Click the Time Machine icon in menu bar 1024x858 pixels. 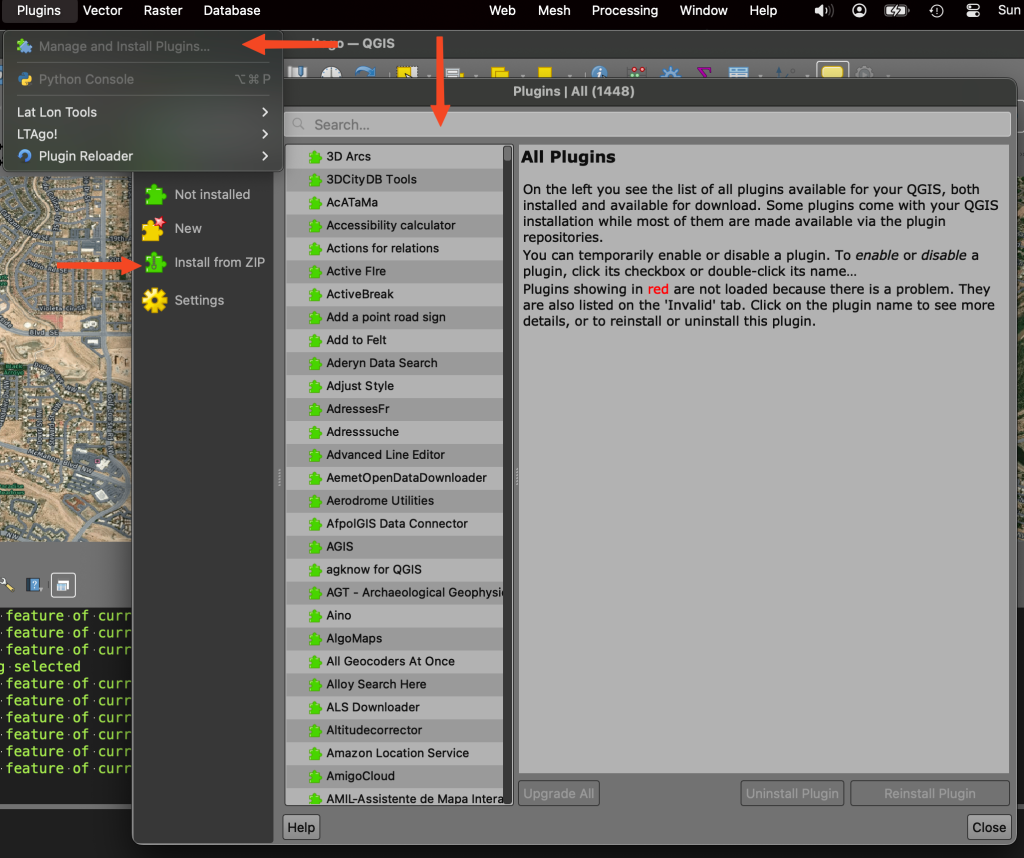[x=936, y=10]
